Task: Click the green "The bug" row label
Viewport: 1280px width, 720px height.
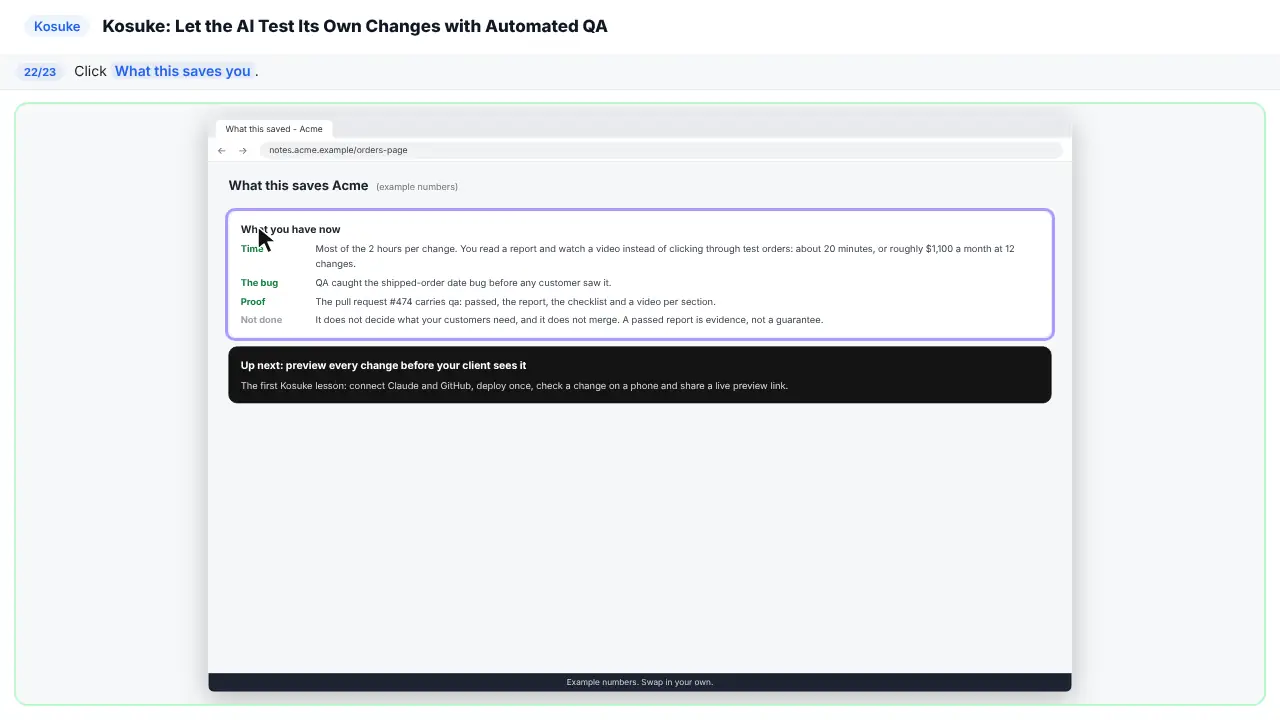Action: 259,283
